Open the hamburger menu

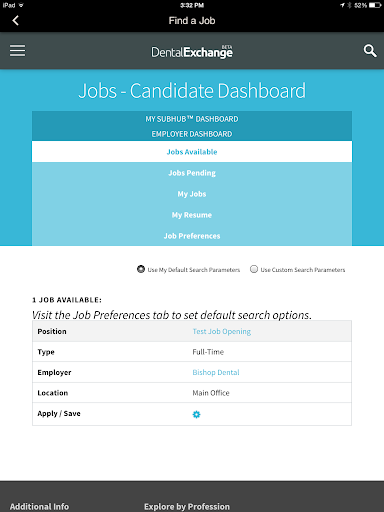click(x=17, y=51)
